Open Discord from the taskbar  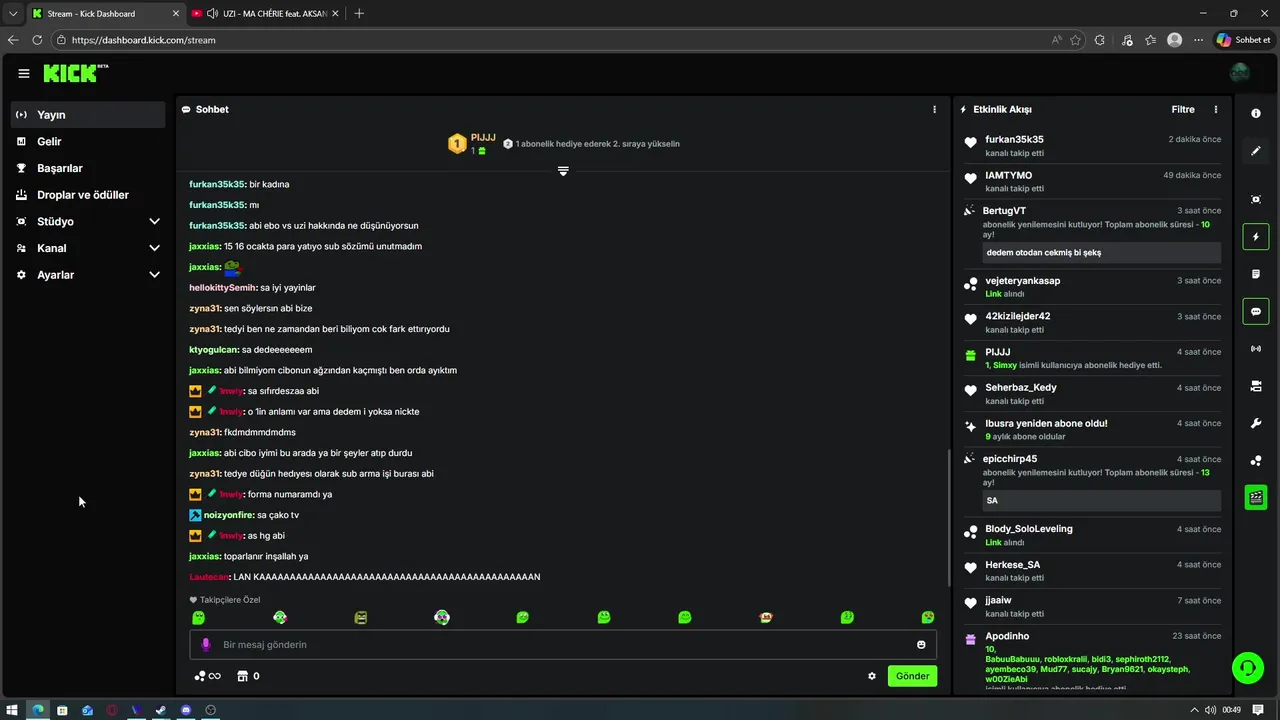[186, 710]
